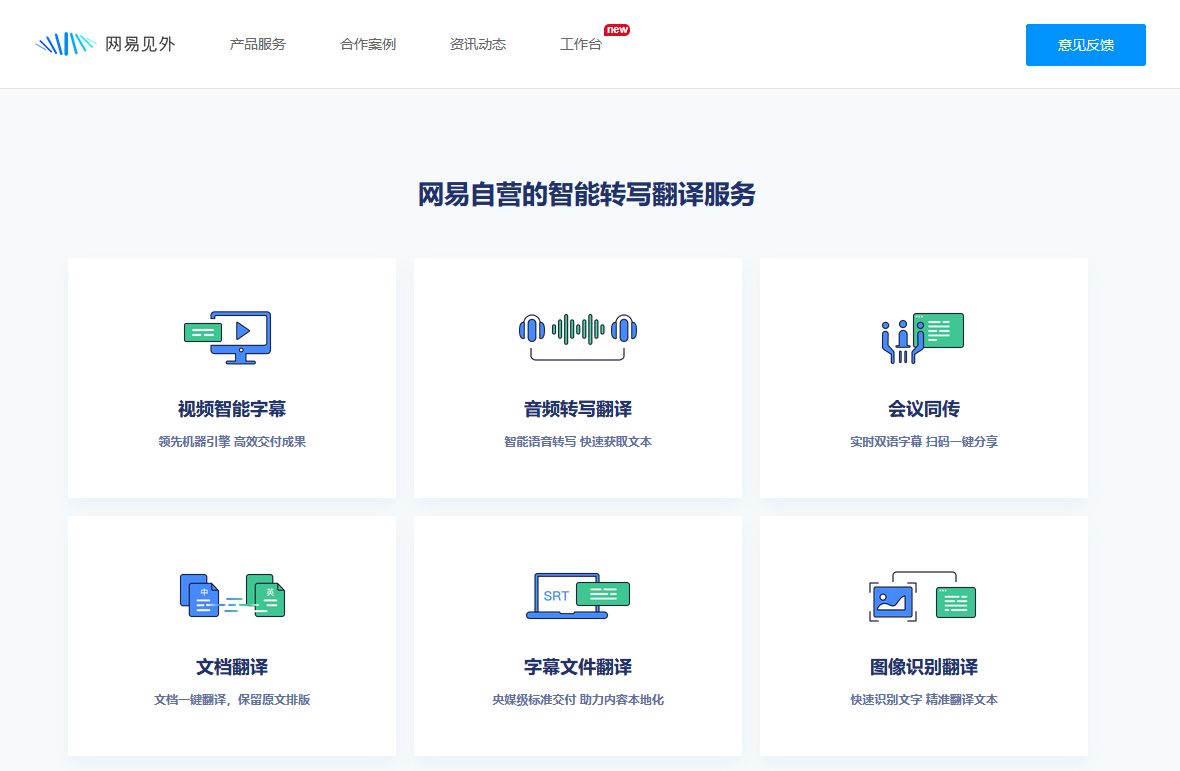The image size is (1180, 771).
Task: Open the 产品服务 menu
Action: [x=257, y=44]
